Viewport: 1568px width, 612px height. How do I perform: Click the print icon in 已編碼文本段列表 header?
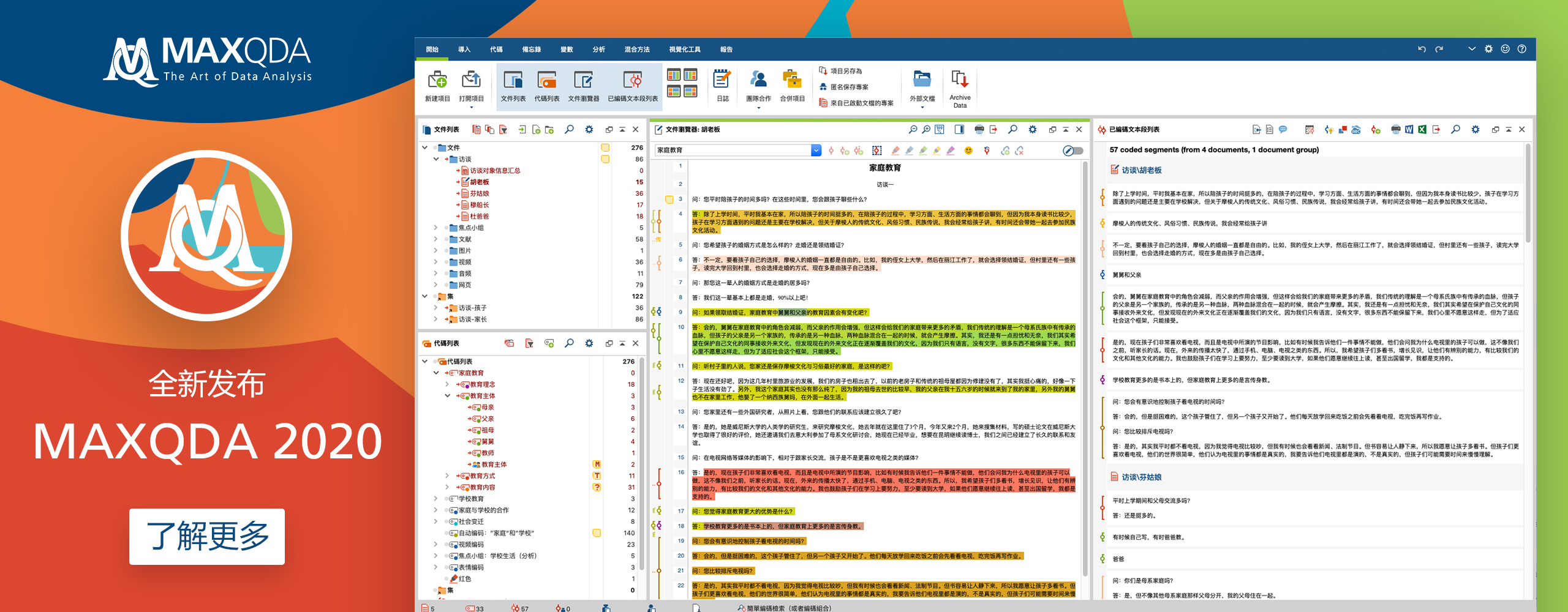tap(1395, 130)
